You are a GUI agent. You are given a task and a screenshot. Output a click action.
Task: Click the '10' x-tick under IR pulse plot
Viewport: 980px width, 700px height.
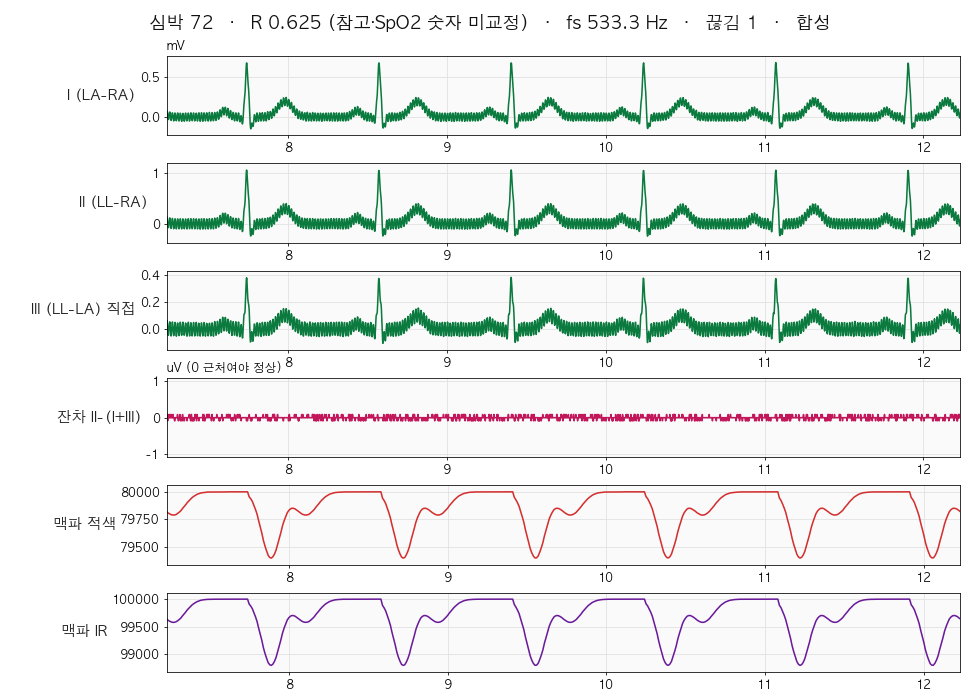point(606,684)
